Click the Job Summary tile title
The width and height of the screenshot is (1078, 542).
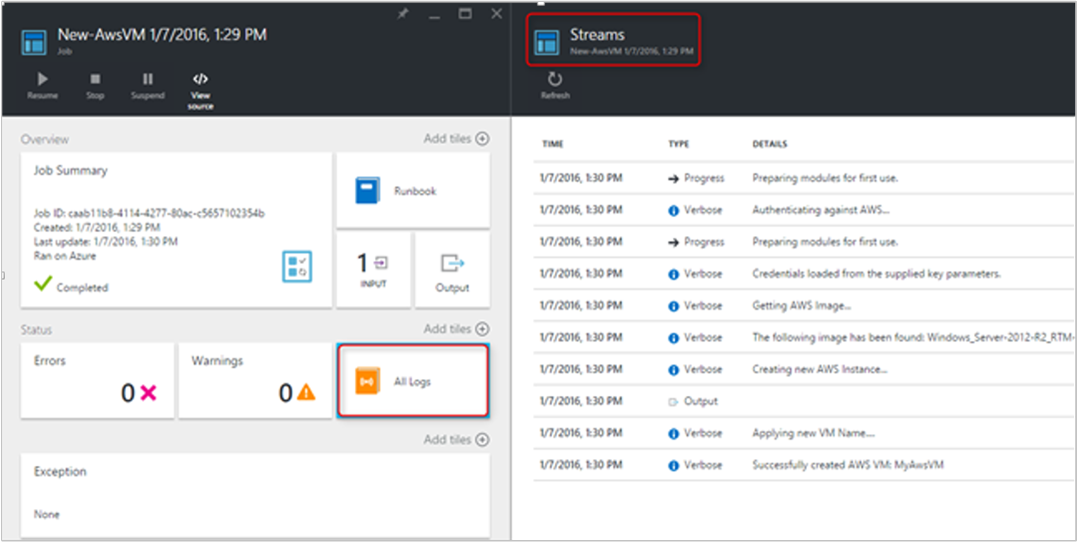[x=70, y=171]
